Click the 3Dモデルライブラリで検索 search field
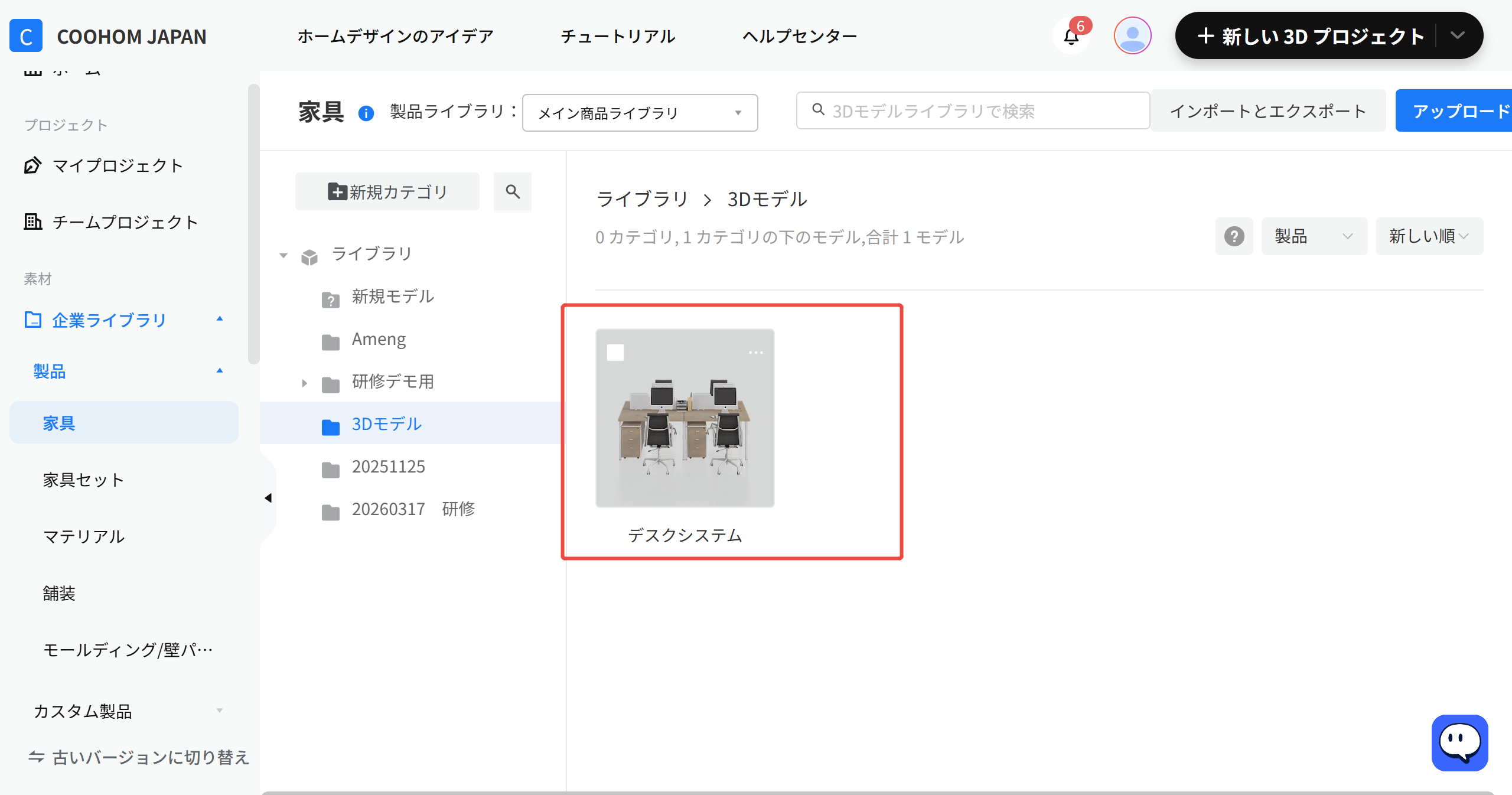The height and width of the screenshot is (795, 1512). coord(973,110)
